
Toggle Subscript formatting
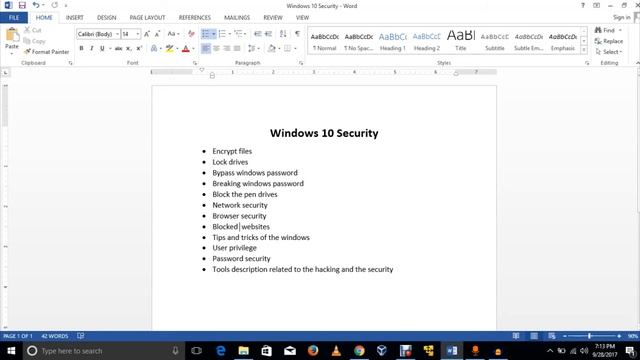[129, 49]
